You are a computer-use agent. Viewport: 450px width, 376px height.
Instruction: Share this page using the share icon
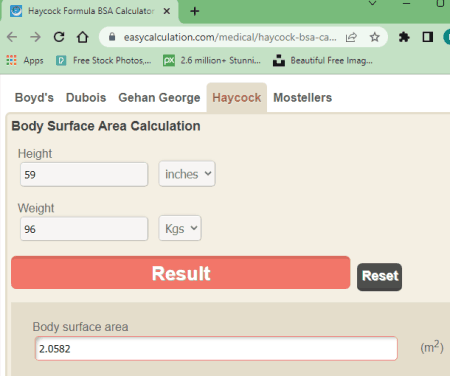(x=351, y=37)
